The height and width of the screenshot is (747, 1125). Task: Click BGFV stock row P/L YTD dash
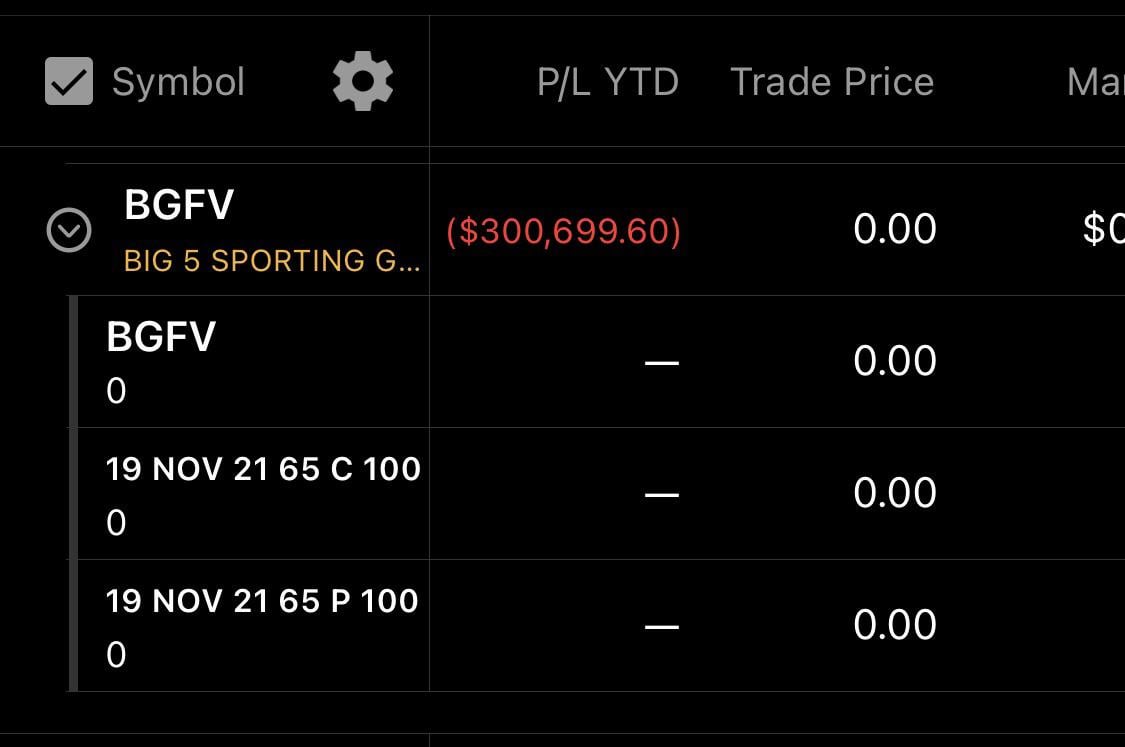click(x=662, y=362)
